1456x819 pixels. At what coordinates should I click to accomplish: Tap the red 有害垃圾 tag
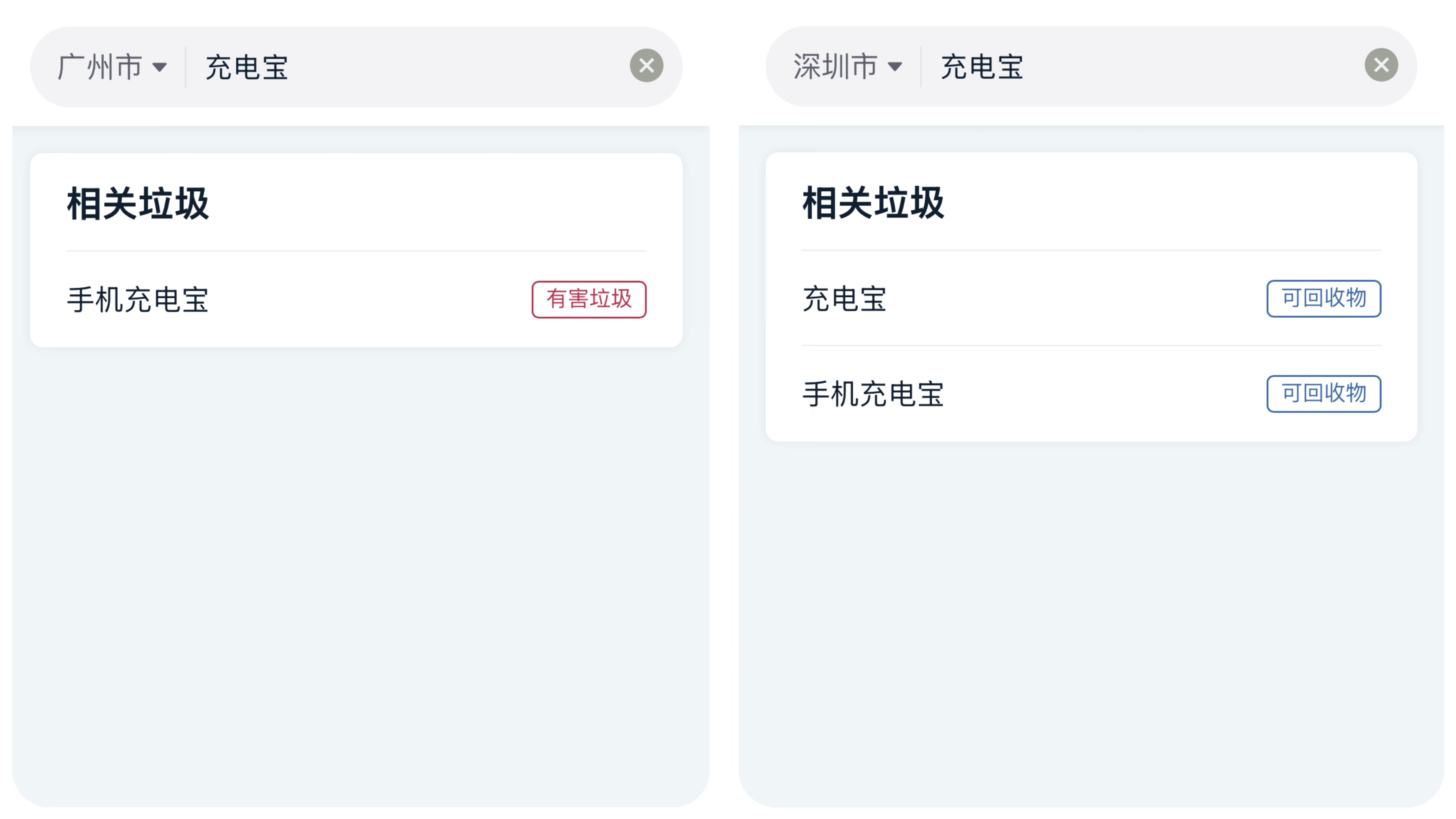[589, 300]
